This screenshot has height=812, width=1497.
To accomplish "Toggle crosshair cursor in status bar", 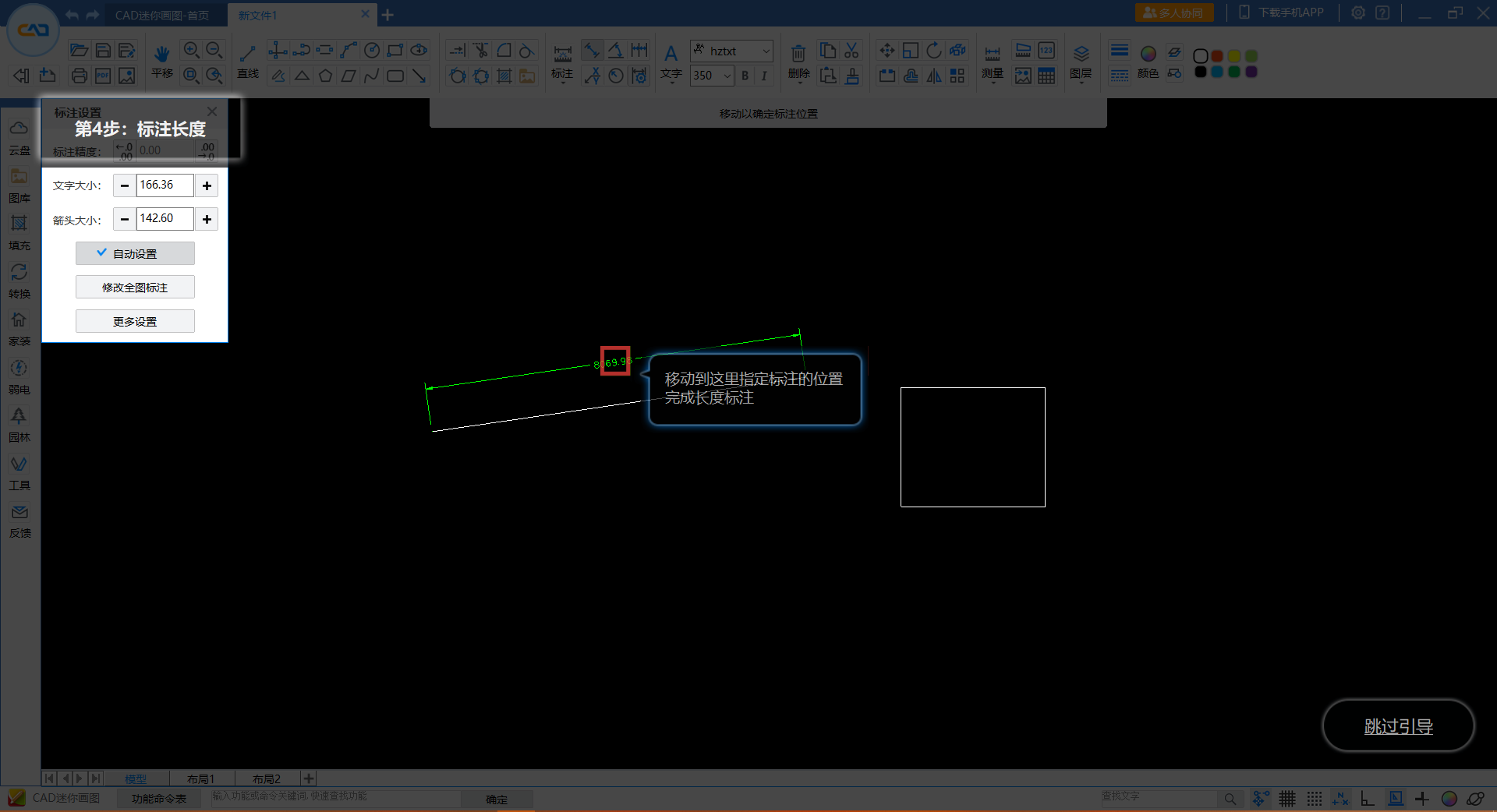I will [x=1422, y=799].
